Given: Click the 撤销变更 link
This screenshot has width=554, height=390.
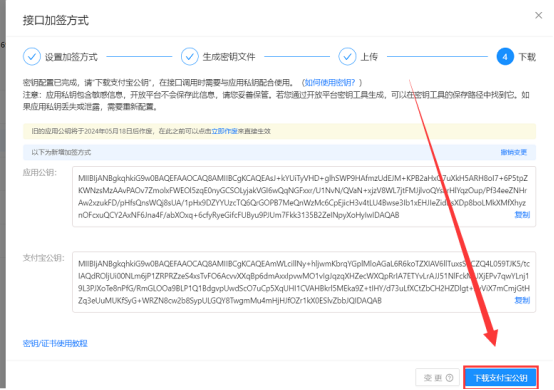Looking at the screenshot, I should click(514, 152).
